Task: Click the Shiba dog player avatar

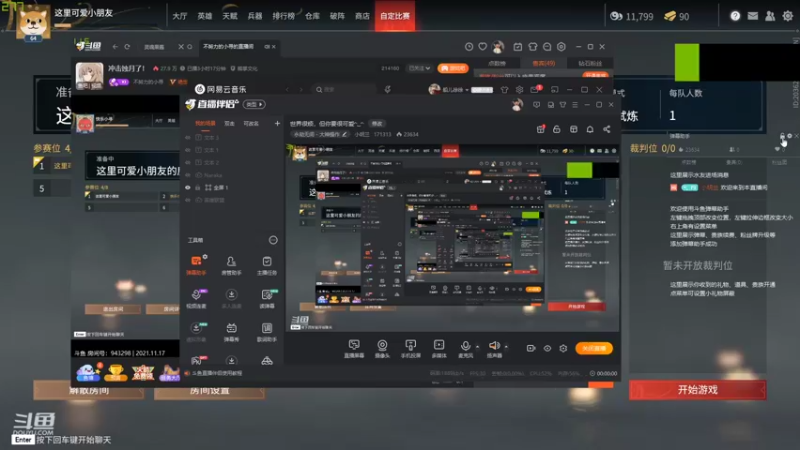Action: [x=33, y=21]
